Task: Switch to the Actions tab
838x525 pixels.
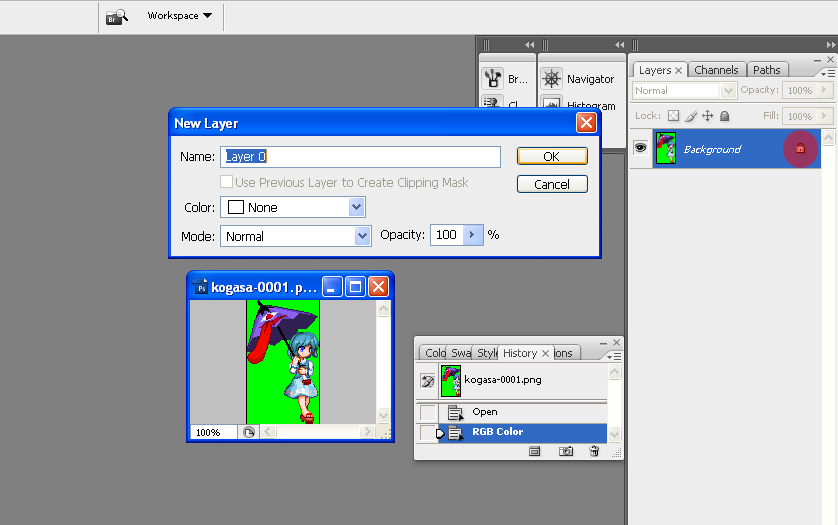Action: click(x=565, y=353)
